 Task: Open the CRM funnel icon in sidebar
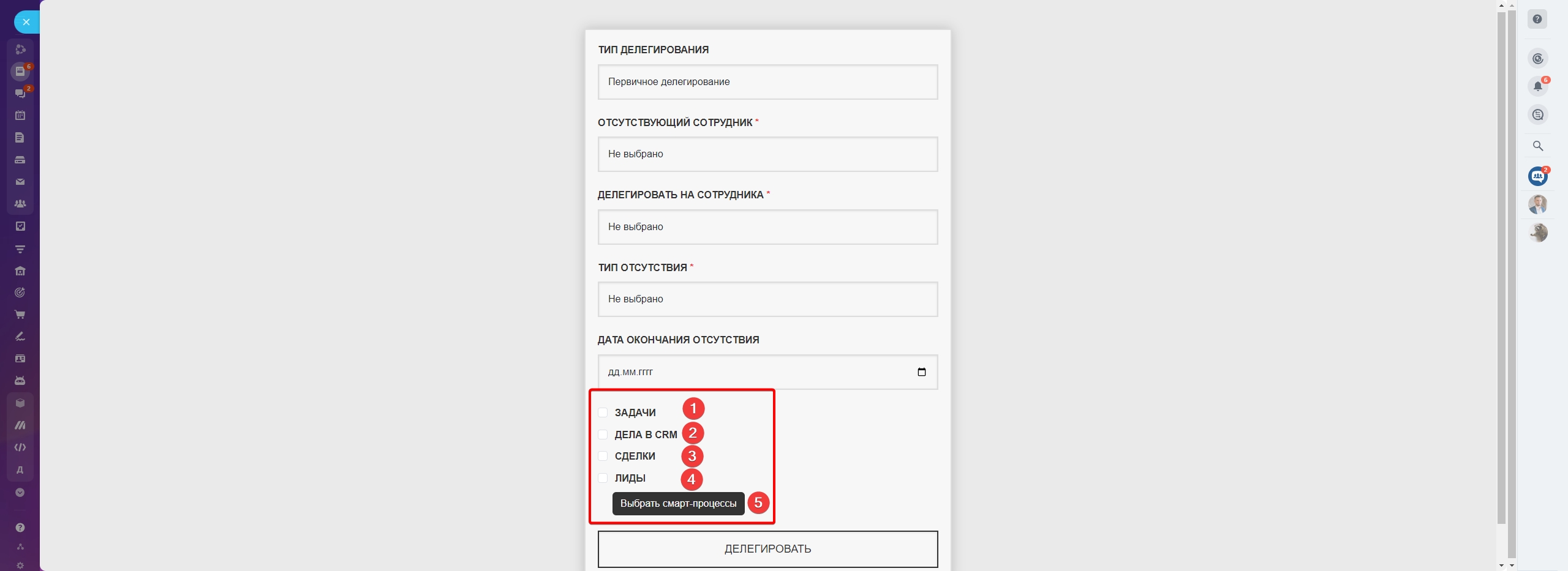tap(20, 248)
